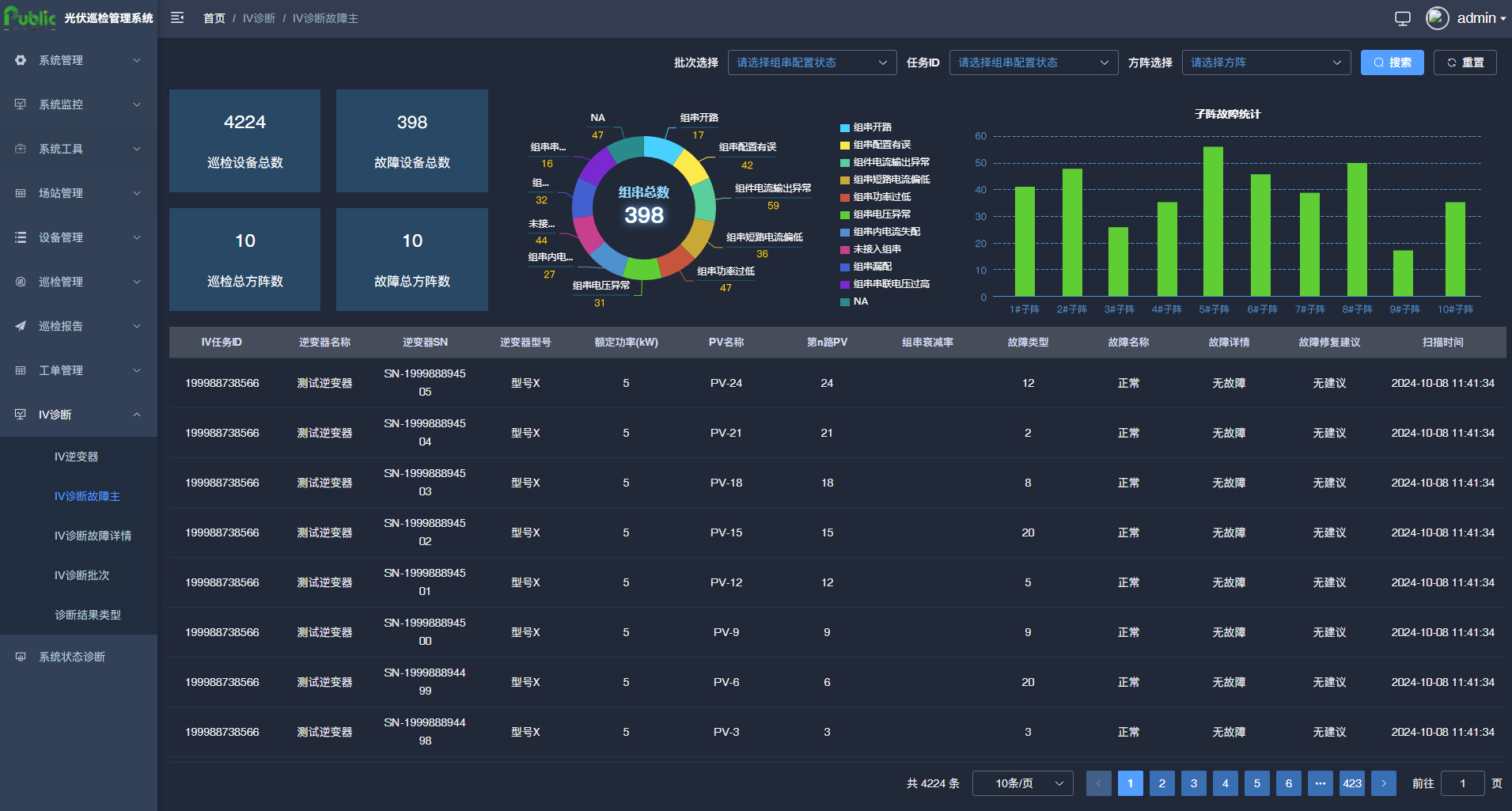Select IV逆变器 submenu item
The image size is (1512, 811).
pyautogui.click(x=76, y=457)
